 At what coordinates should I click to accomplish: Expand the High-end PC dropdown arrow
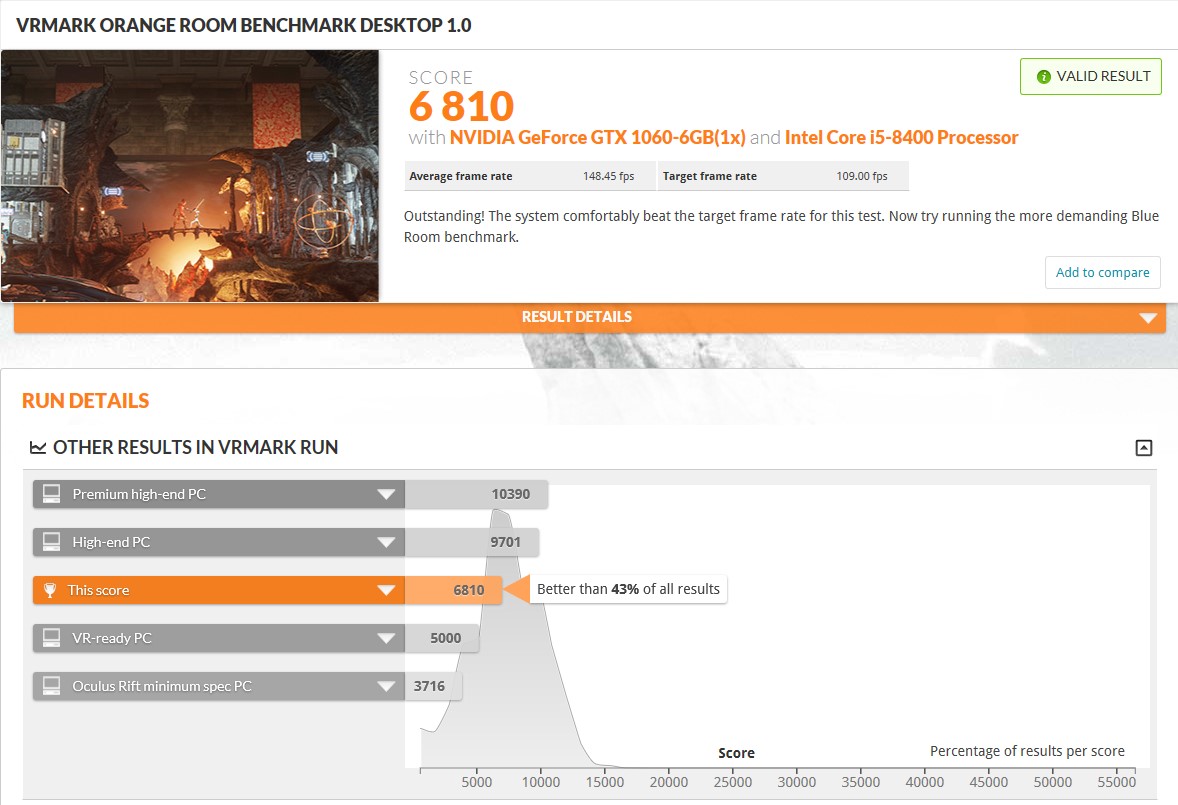click(386, 542)
